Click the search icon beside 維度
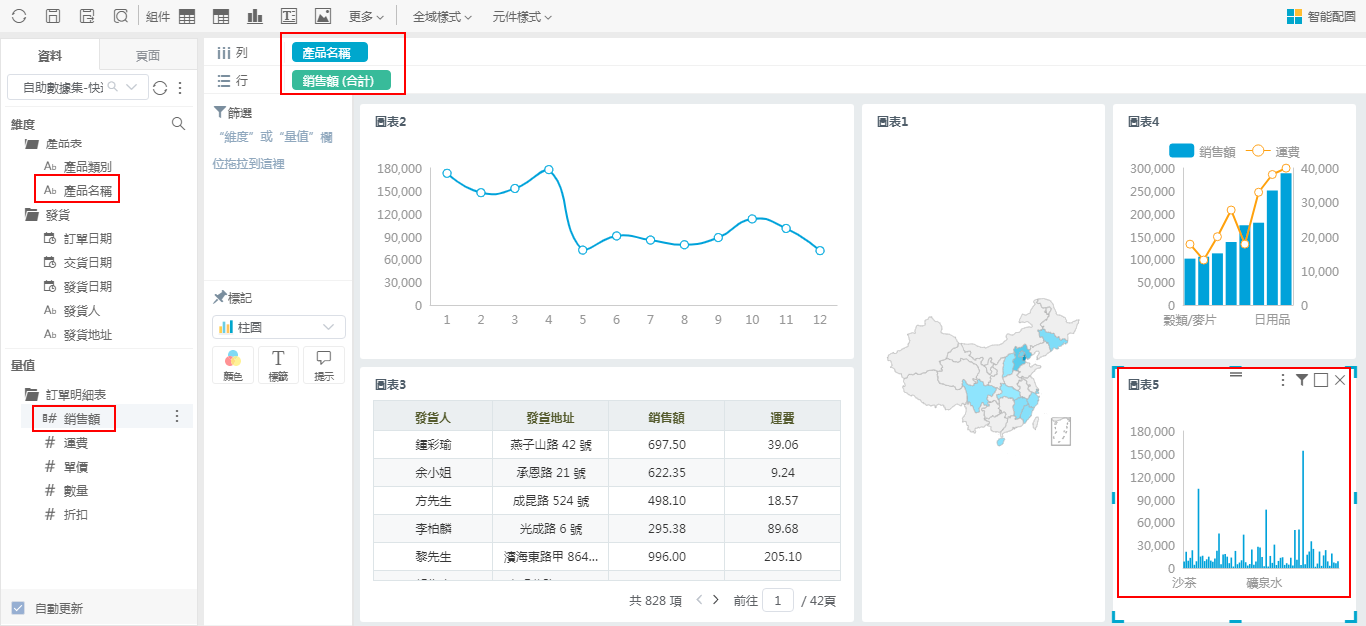This screenshot has height=626, width=1366. coord(178,124)
